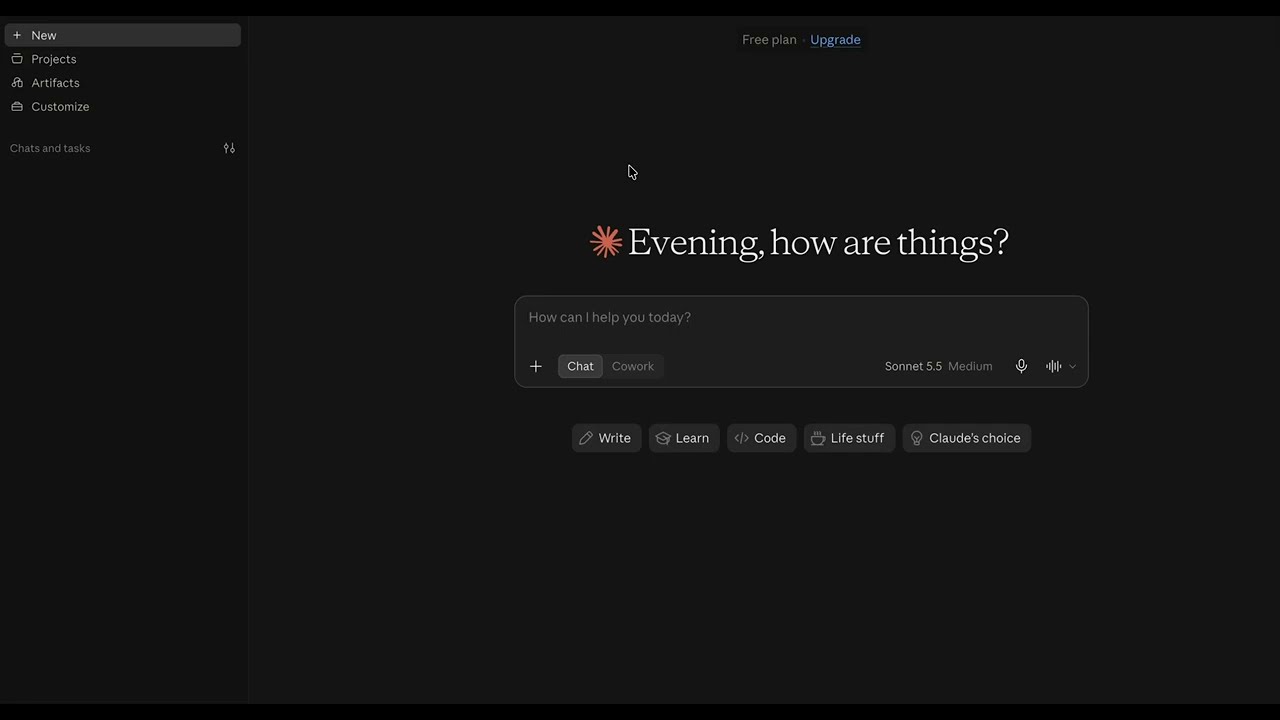Screen dimensions: 1280x720
Task: Select the Code suggestion chip
Action: pyautogui.click(x=761, y=438)
